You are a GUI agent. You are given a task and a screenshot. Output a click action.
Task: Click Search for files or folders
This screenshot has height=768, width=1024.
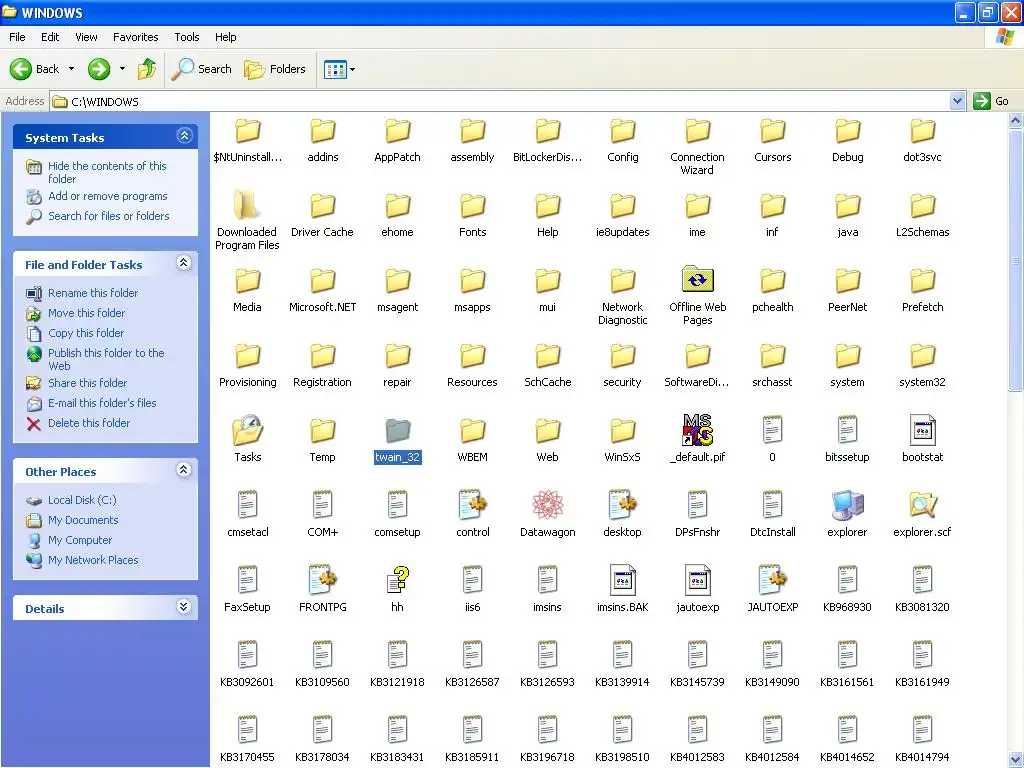(x=108, y=216)
